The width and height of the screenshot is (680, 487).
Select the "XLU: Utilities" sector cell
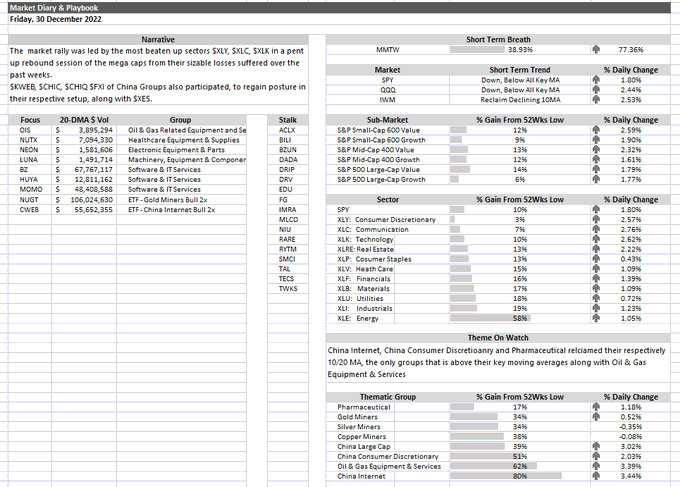click(x=361, y=298)
